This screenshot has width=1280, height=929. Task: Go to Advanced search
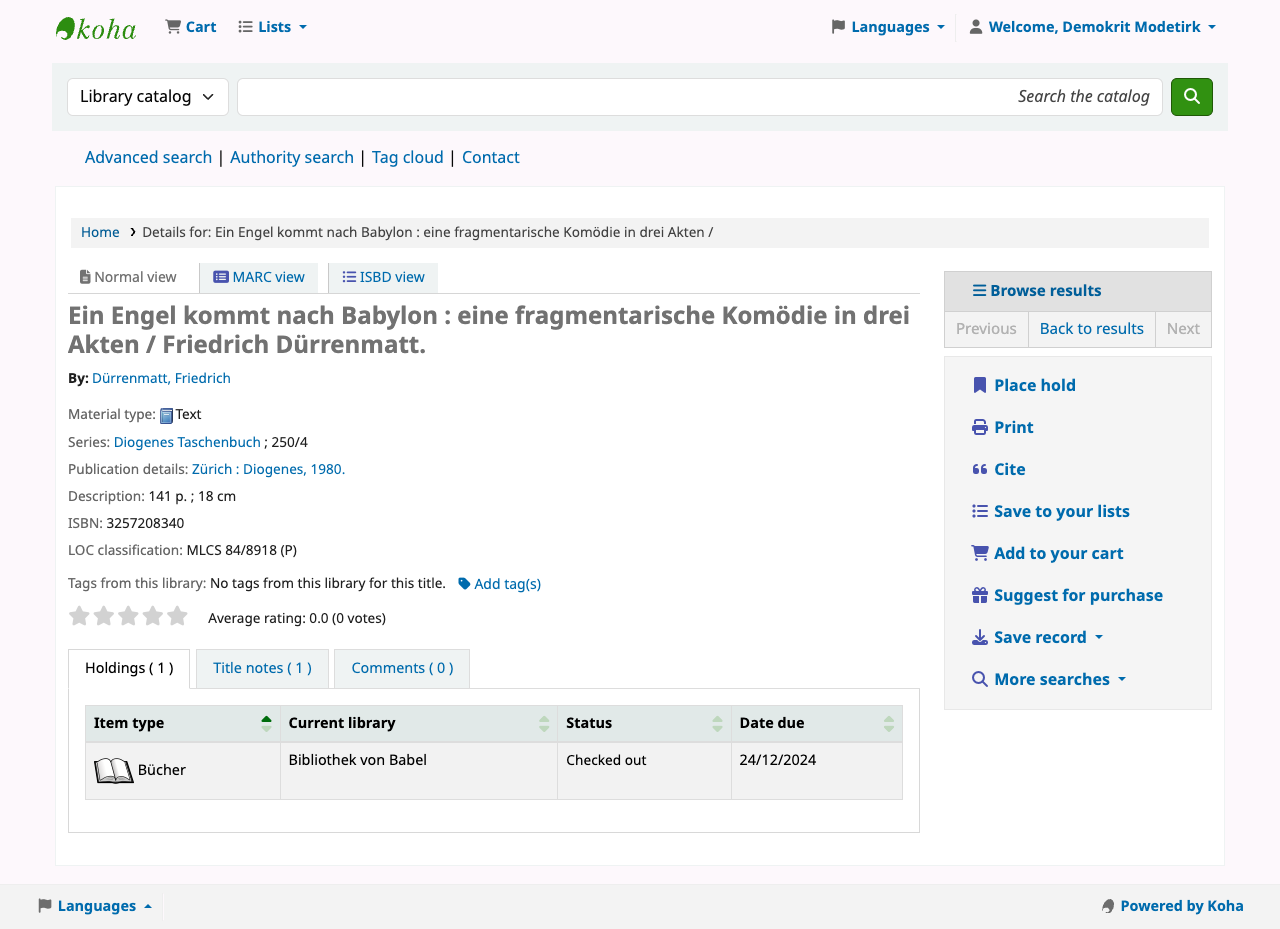tap(148, 158)
